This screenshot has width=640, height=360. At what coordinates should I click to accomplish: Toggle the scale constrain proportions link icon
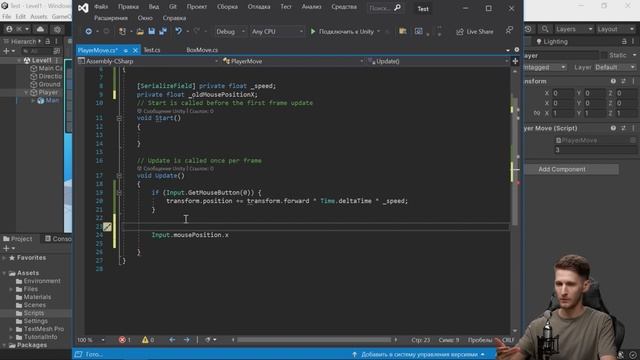pos(537,113)
